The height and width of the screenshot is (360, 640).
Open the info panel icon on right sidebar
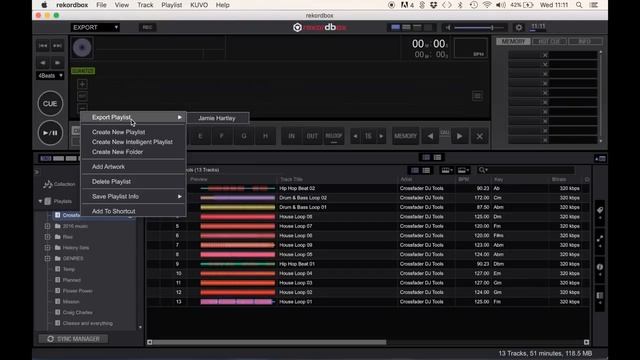600,267
